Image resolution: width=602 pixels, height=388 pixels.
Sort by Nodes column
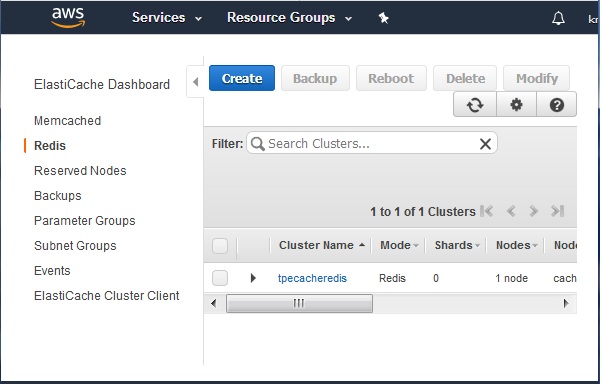tap(517, 245)
